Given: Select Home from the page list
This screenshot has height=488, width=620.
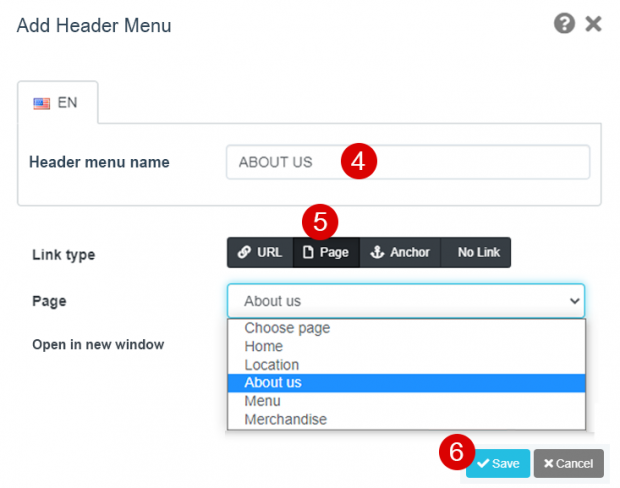Looking at the screenshot, I should (x=263, y=346).
